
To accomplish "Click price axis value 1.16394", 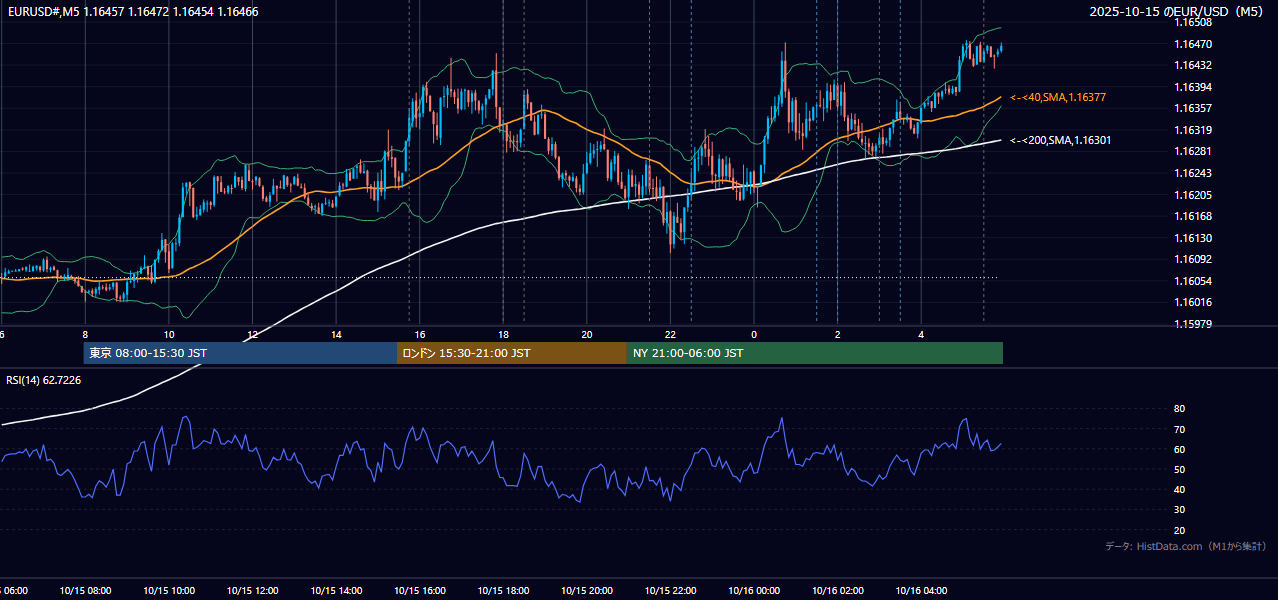I will tap(1193, 87).
